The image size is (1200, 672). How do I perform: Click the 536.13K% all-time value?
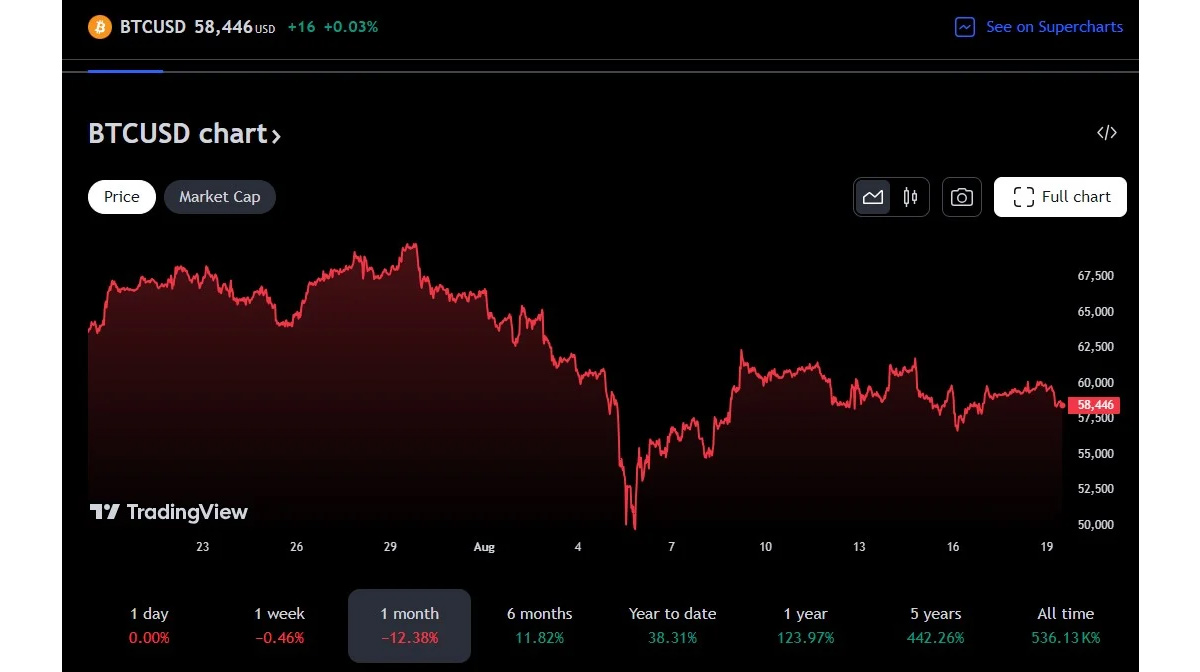click(1065, 637)
